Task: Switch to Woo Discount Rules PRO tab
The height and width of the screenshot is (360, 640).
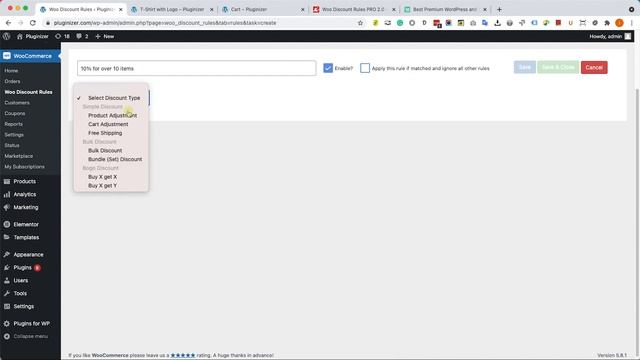Action: point(353,9)
